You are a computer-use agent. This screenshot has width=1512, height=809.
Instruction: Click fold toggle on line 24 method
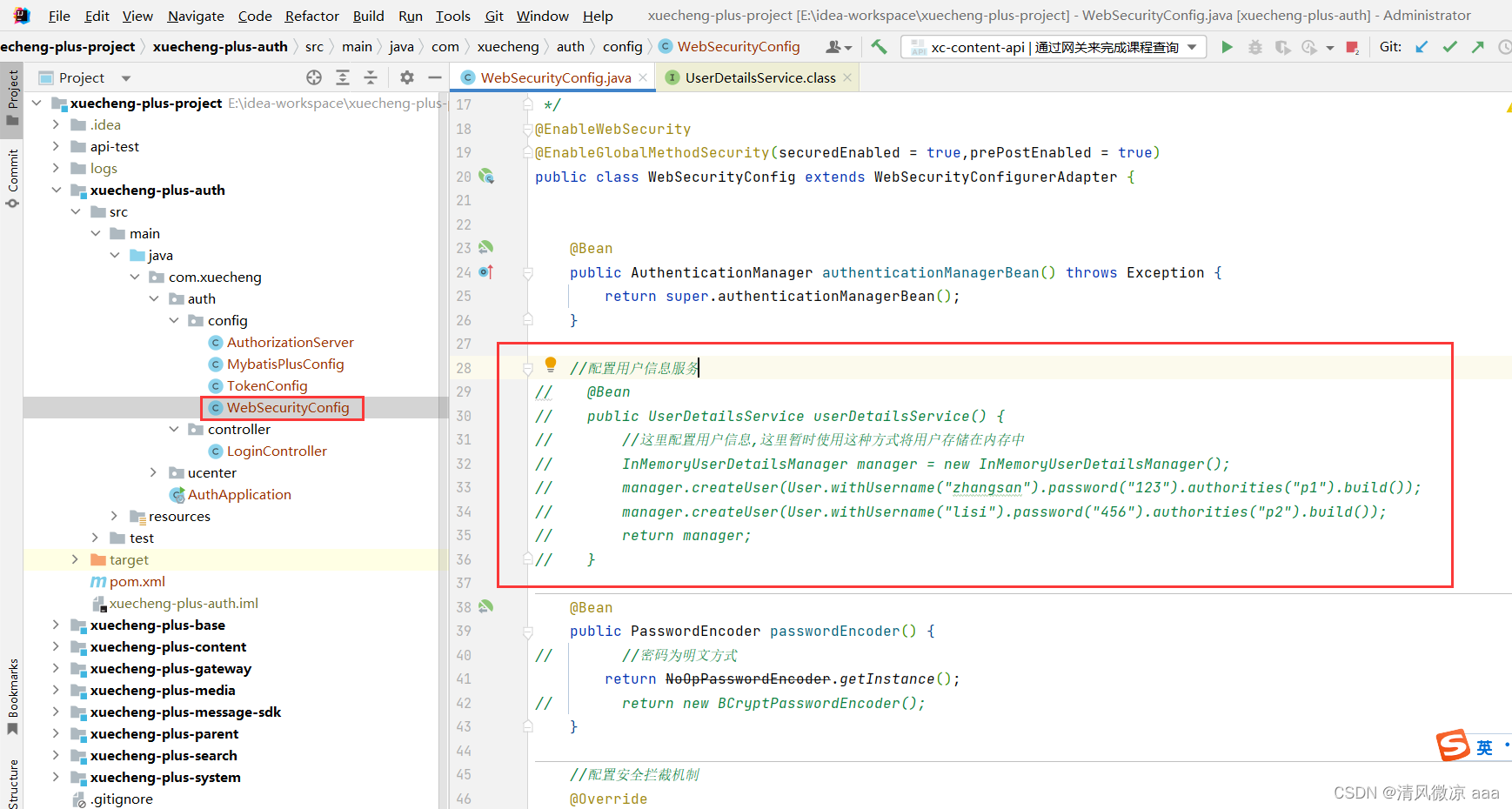tap(527, 273)
